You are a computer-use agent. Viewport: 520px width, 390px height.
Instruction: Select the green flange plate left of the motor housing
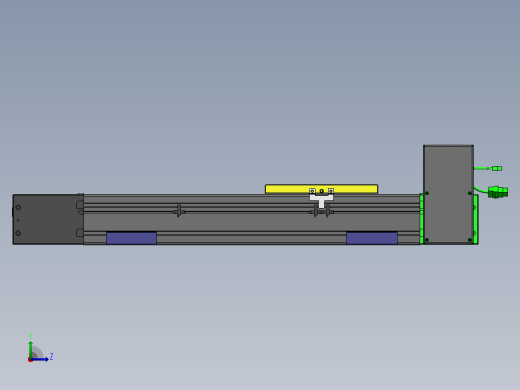[422, 219]
